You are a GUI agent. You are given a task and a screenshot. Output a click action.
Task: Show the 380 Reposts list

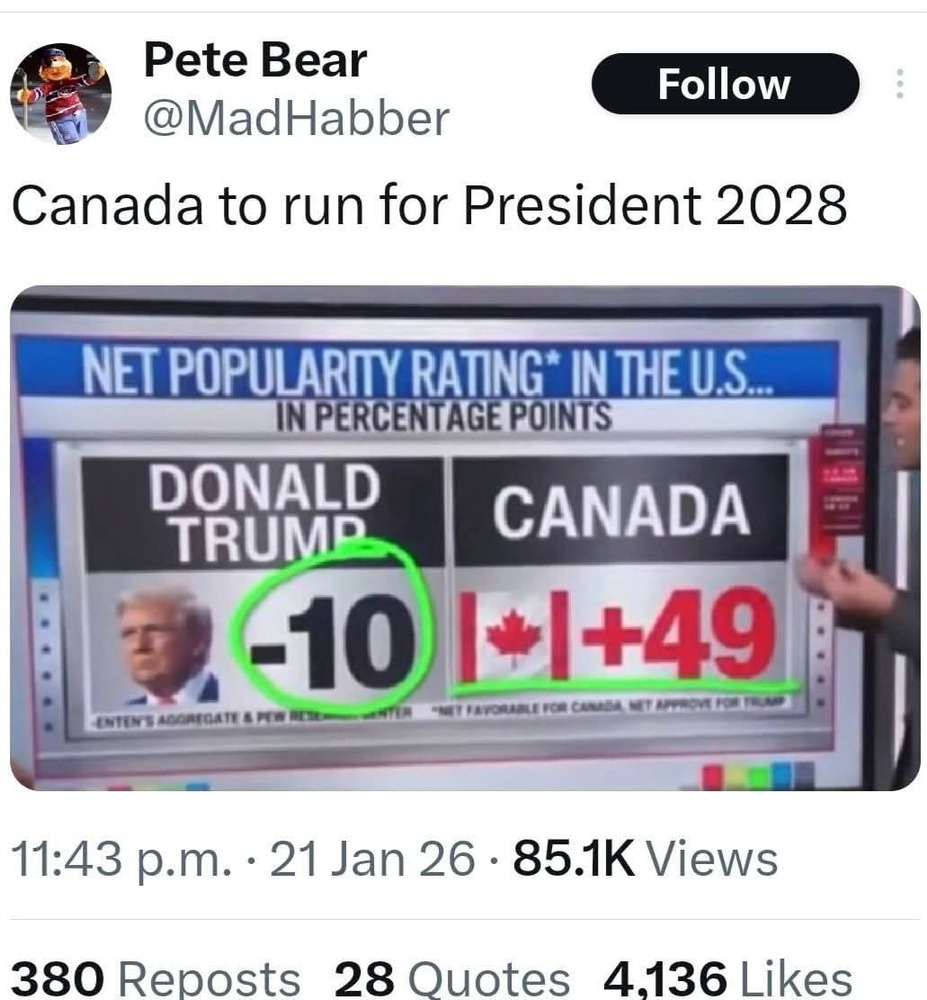pos(156,979)
